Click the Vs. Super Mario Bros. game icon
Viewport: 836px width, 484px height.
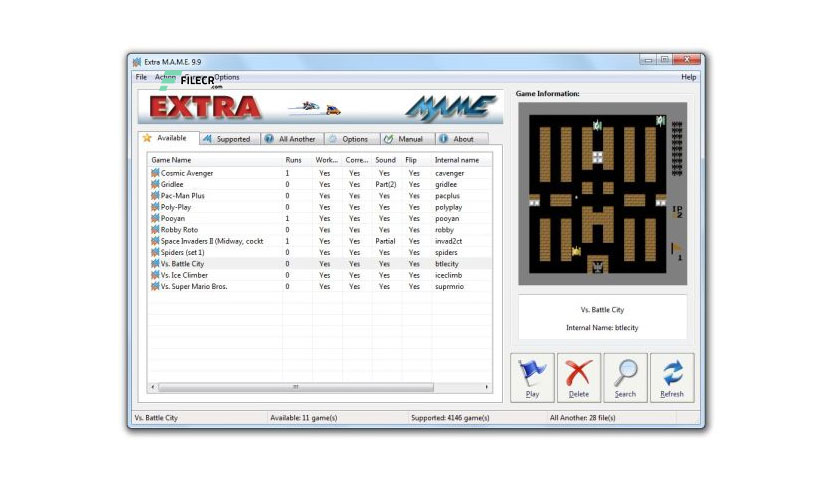click(155, 286)
